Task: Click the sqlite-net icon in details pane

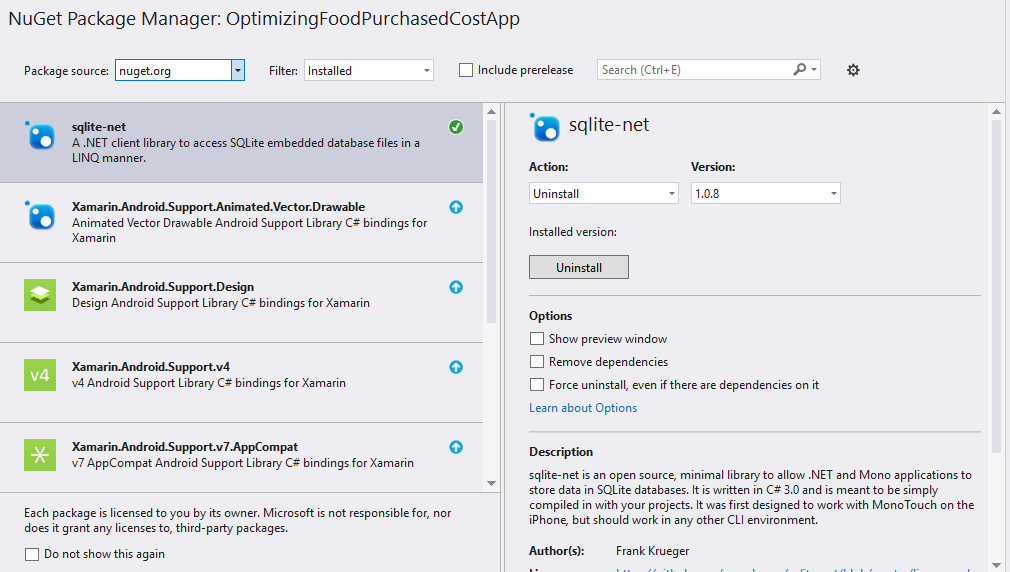Action: tap(545, 126)
